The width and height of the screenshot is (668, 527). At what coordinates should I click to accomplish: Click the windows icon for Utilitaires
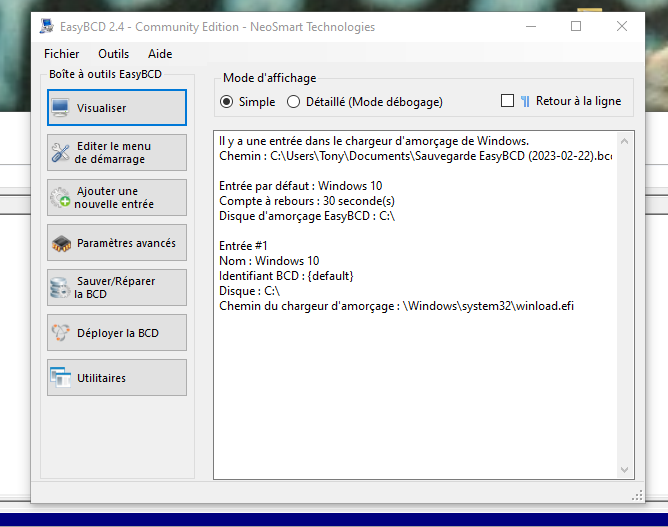pos(60,377)
